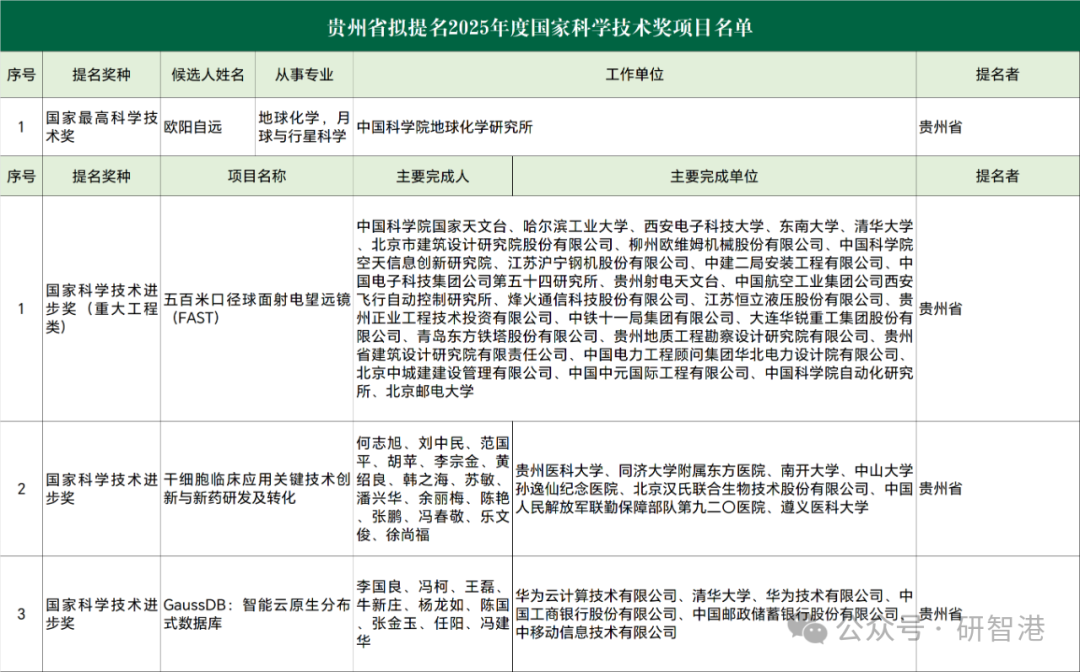This screenshot has width=1080, height=672.
Task: Click the "国家最高科学技术奖" award cell
Action: (101, 127)
